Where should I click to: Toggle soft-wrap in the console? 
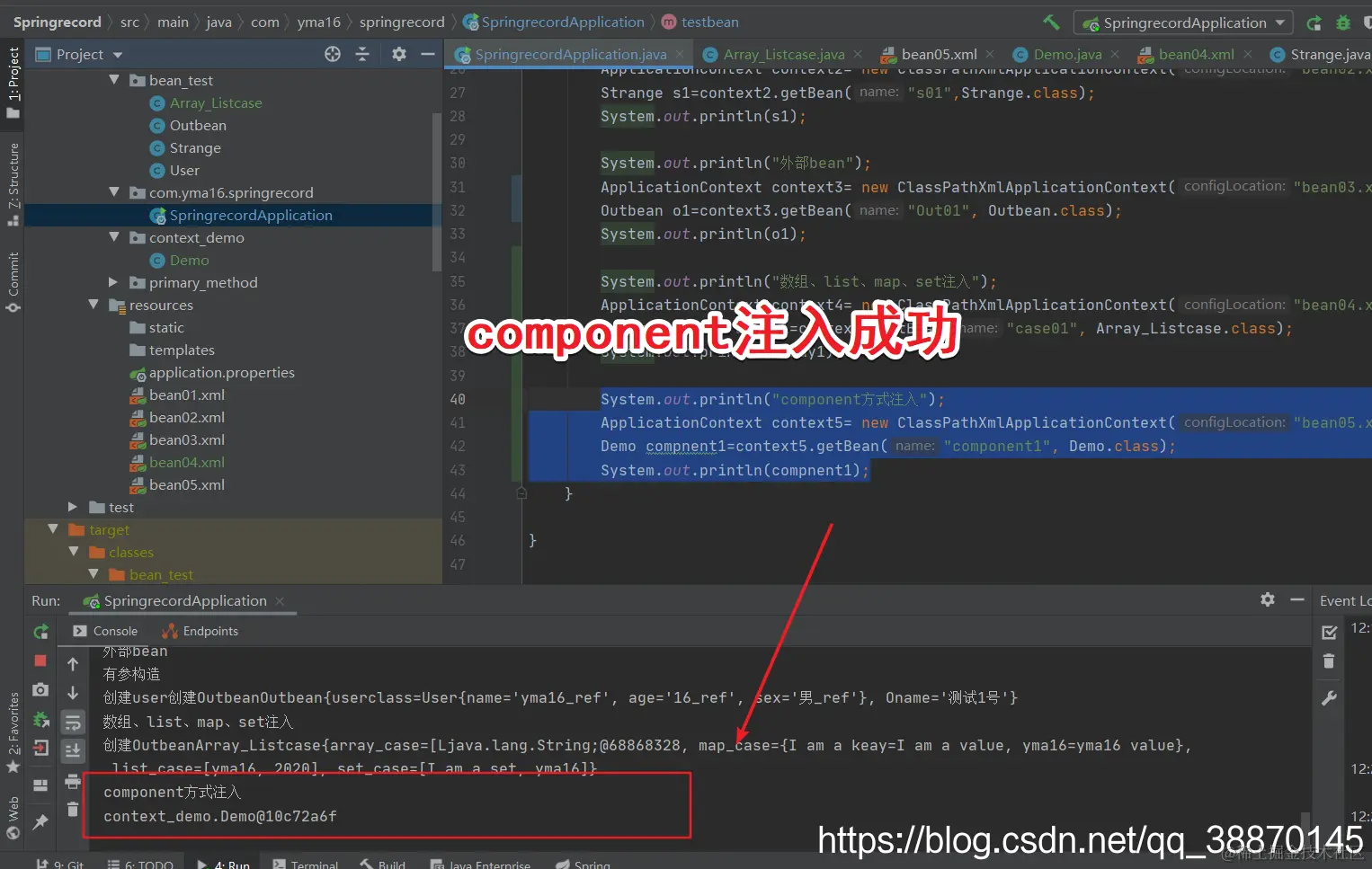(x=73, y=722)
